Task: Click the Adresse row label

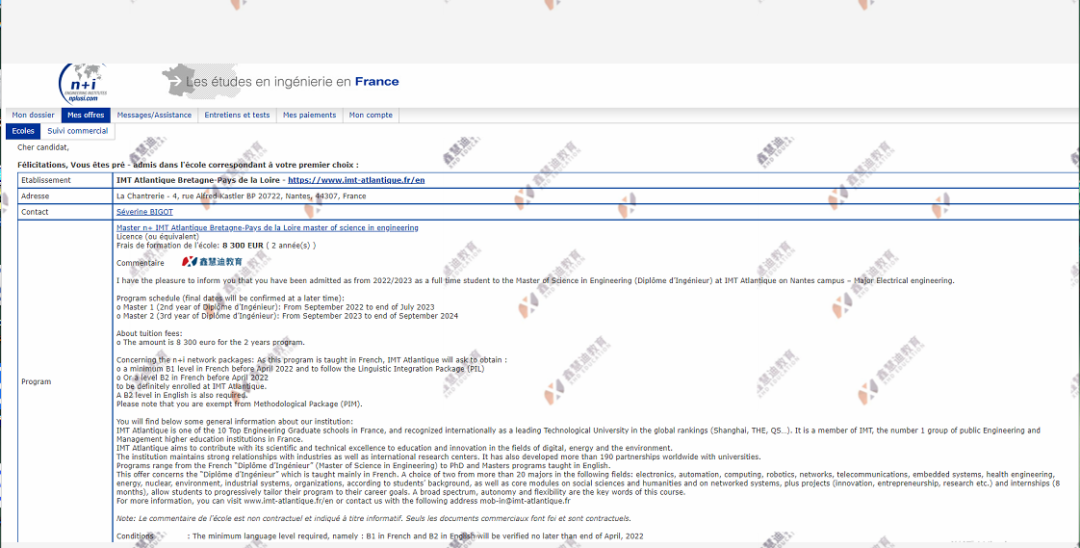Action: tap(35, 196)
